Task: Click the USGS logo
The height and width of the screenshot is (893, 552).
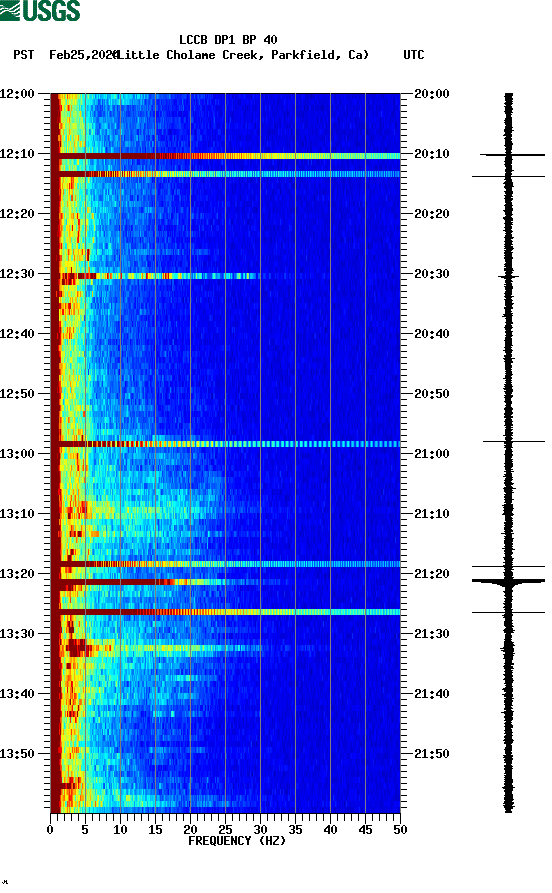Action: pyautogui.click(x=40, y=10)
